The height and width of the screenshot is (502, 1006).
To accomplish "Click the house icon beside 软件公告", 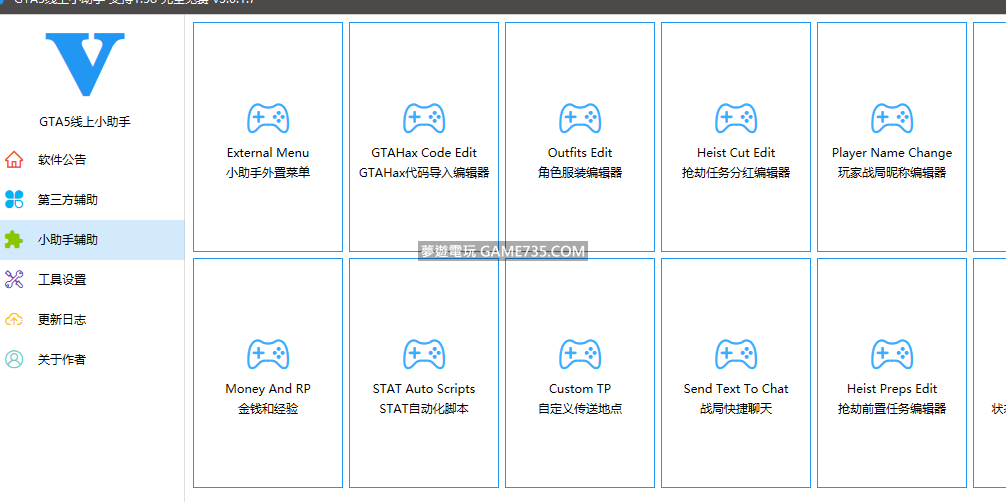I will (x=14, y=160).
